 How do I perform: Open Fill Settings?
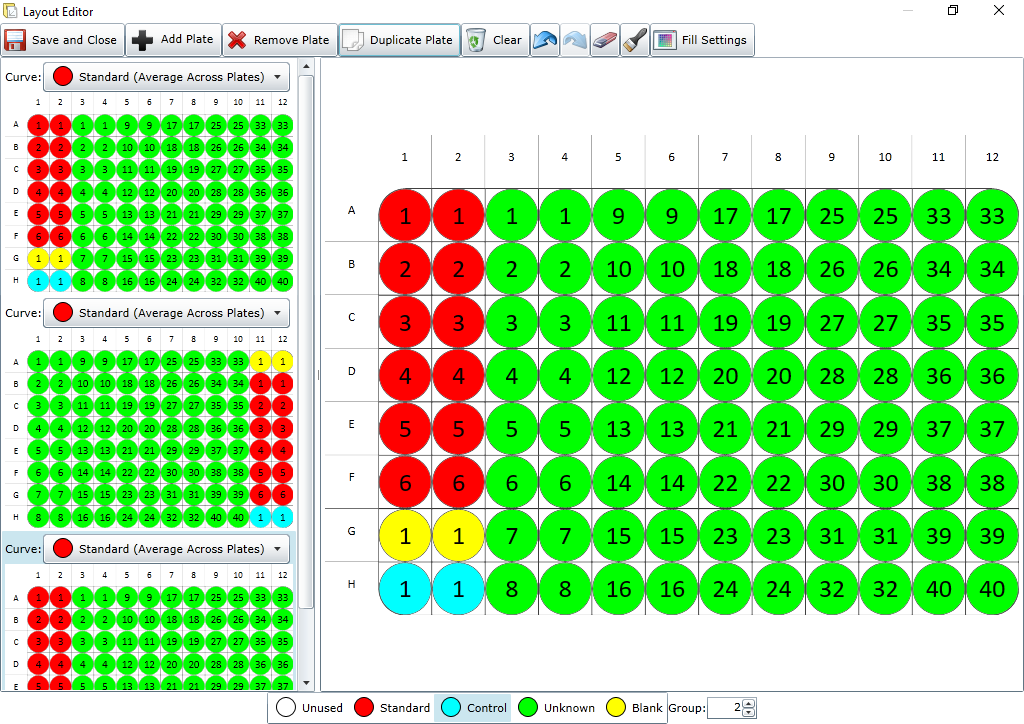click(701, 40)
